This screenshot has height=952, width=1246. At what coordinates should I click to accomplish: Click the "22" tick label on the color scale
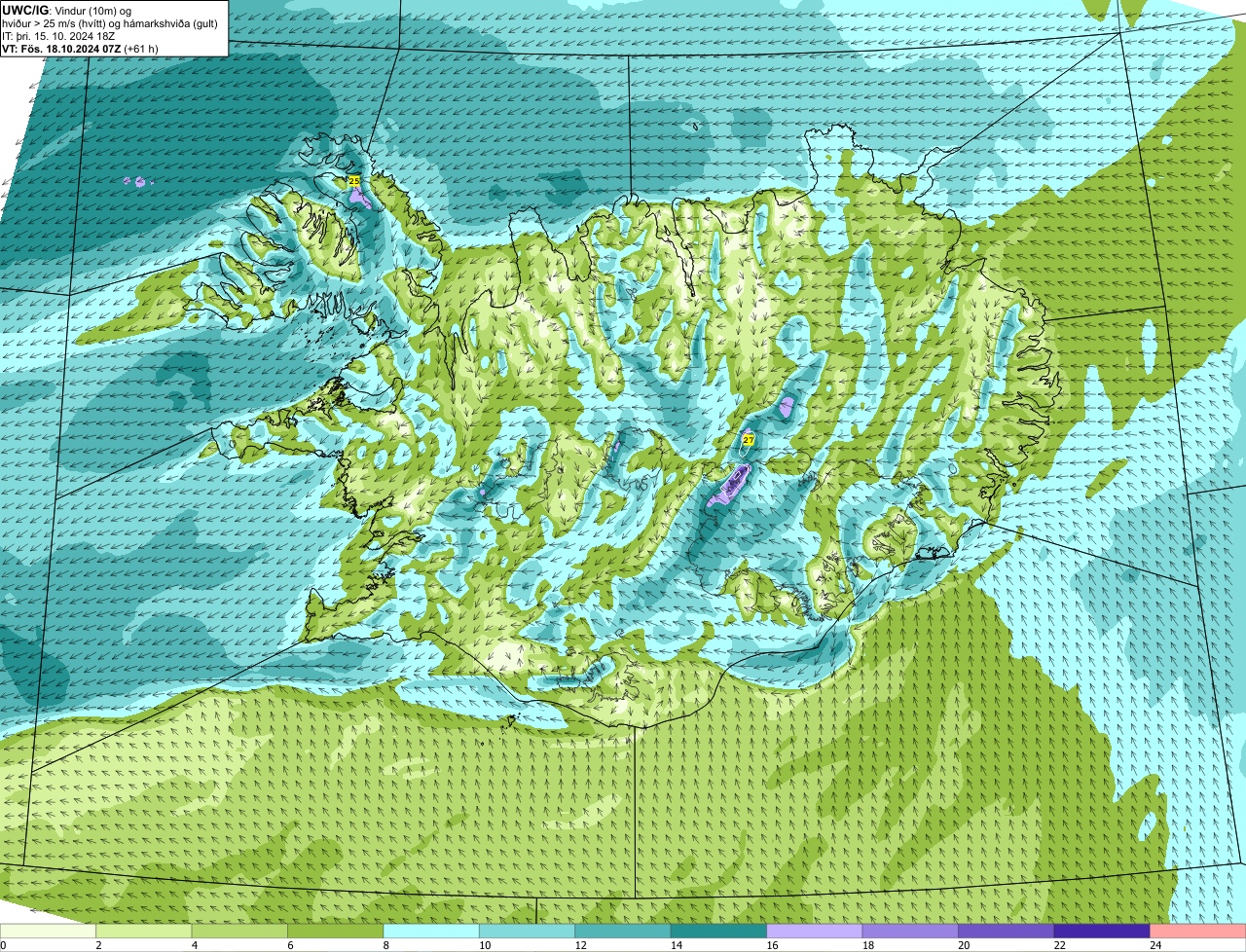click(1058, 945)
